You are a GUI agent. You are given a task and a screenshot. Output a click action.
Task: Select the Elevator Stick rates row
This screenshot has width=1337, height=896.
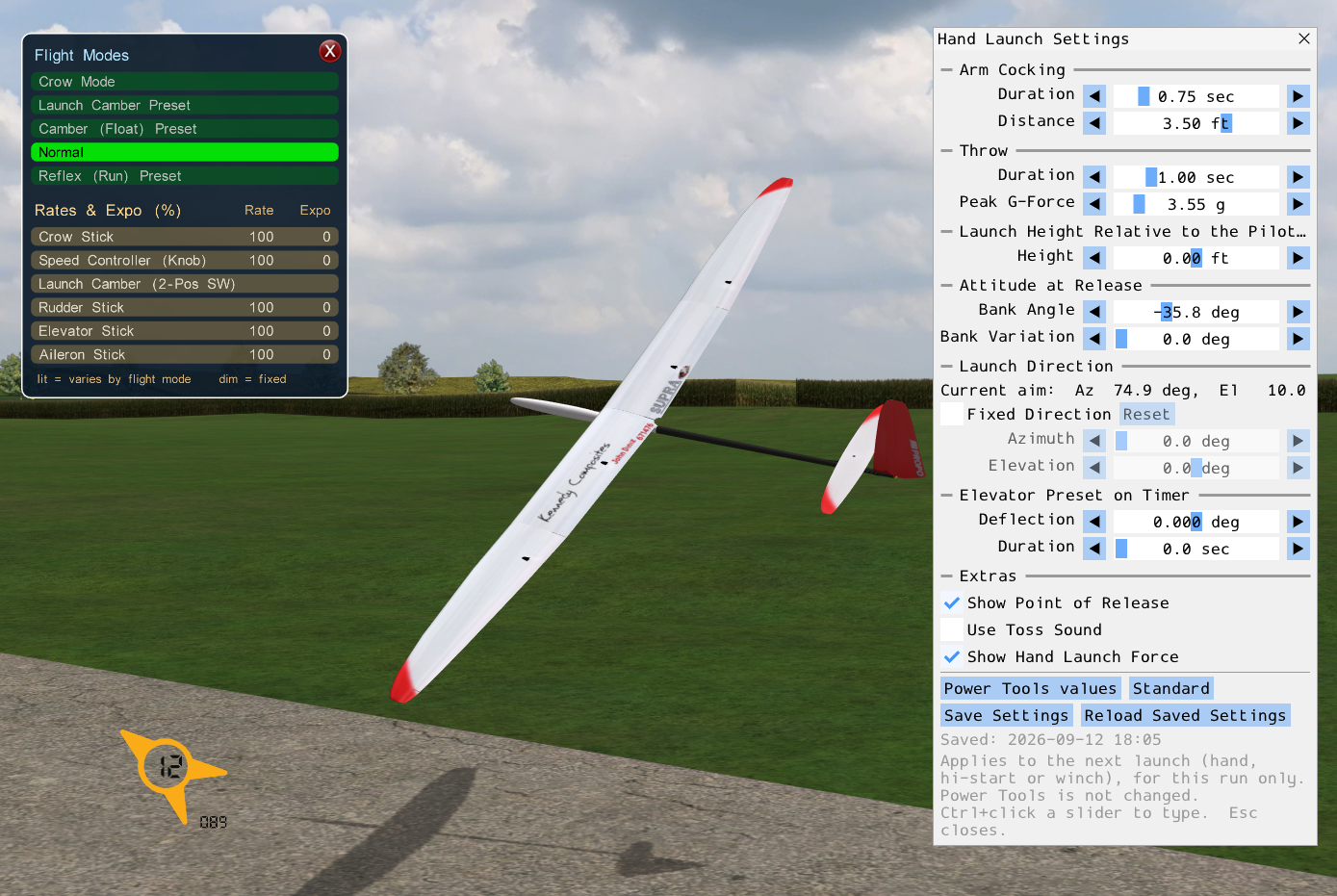[185, 331]
